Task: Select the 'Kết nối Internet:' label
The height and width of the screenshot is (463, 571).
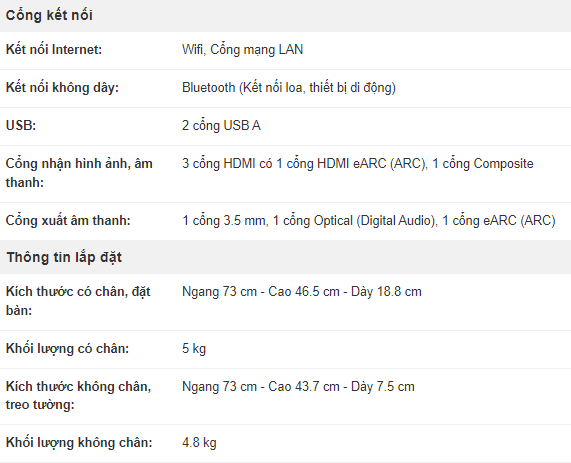Action: [x=54, y=50]
